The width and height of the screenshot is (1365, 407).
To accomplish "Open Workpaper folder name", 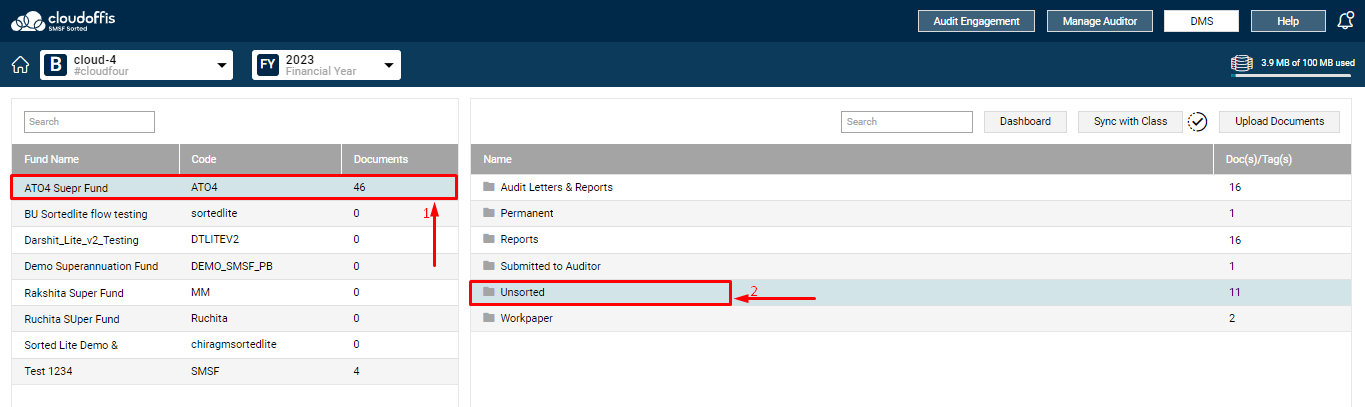I will (526, 318).
